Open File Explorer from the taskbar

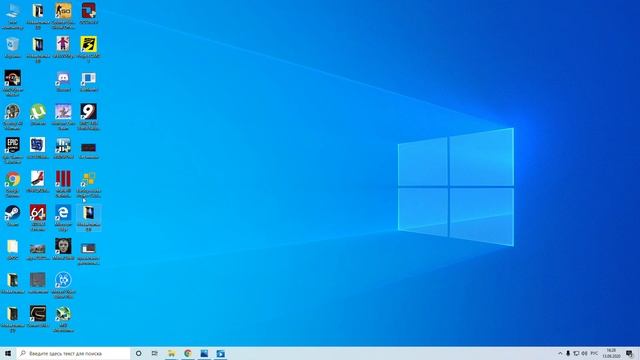pos(171,353)
